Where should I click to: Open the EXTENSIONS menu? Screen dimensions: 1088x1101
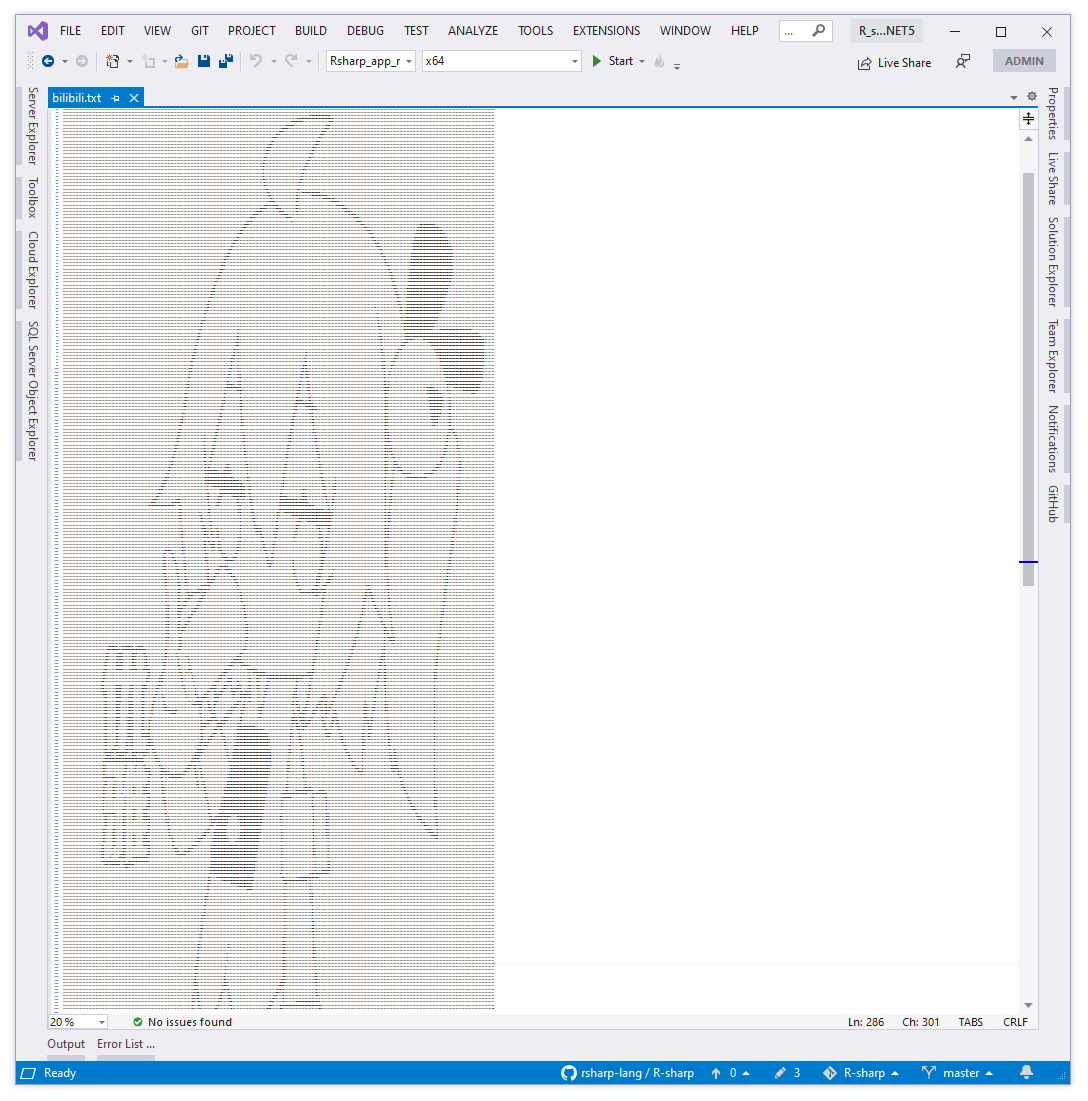(x=606, y=31)
